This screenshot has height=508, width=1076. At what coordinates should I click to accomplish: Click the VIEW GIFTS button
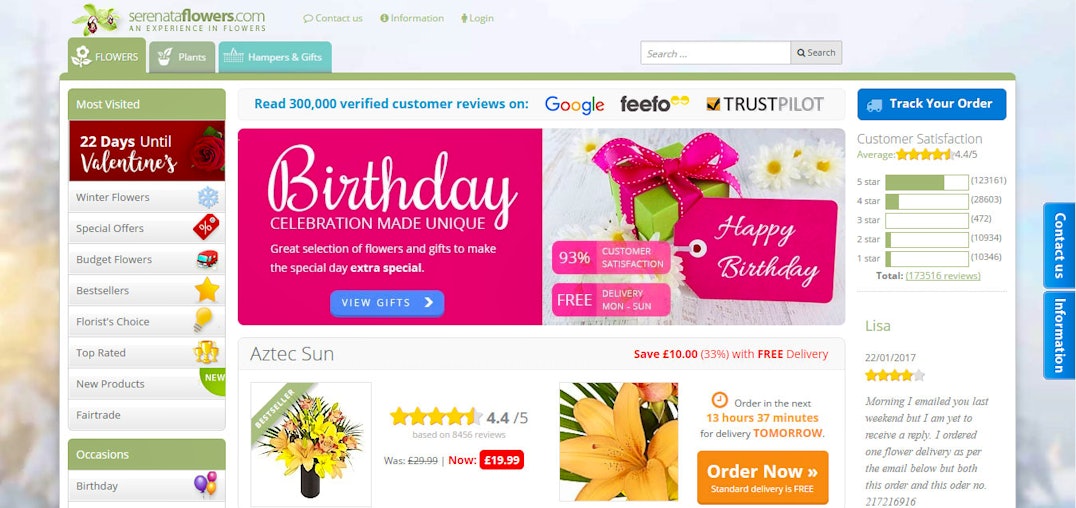click(x=387, y=303)
